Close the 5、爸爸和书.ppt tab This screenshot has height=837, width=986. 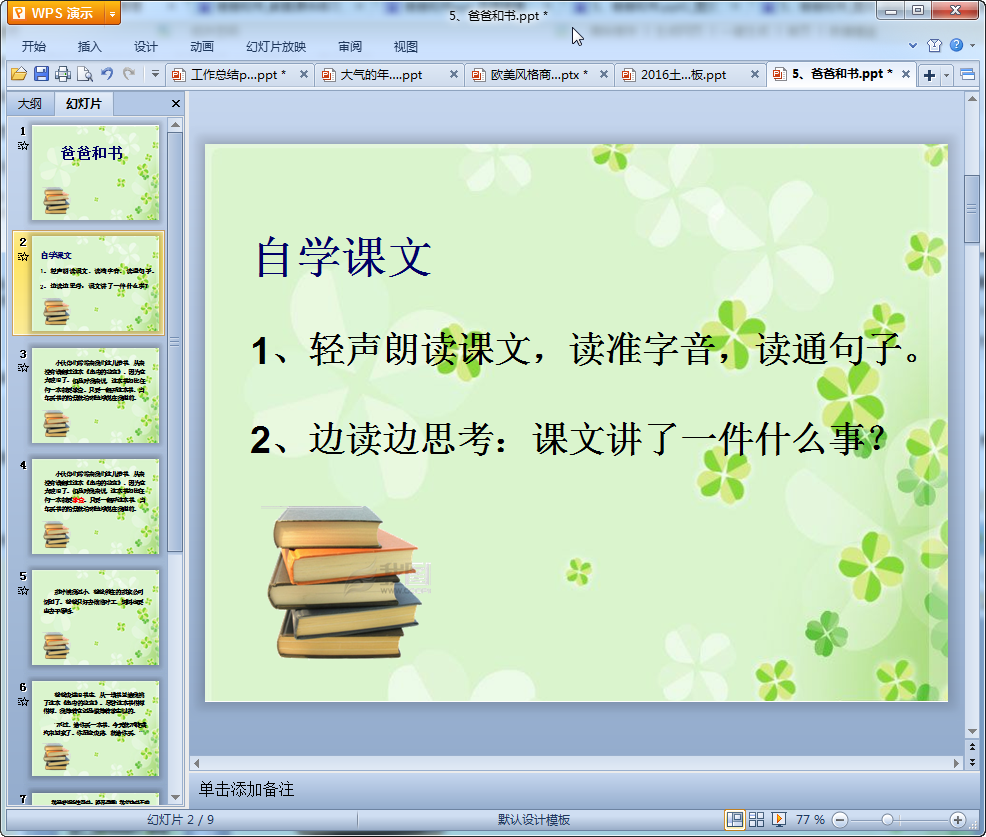point(906,74)
